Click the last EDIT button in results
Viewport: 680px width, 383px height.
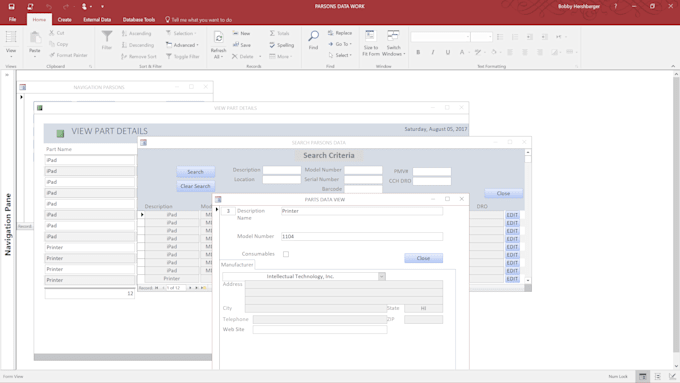pos(512,279)
